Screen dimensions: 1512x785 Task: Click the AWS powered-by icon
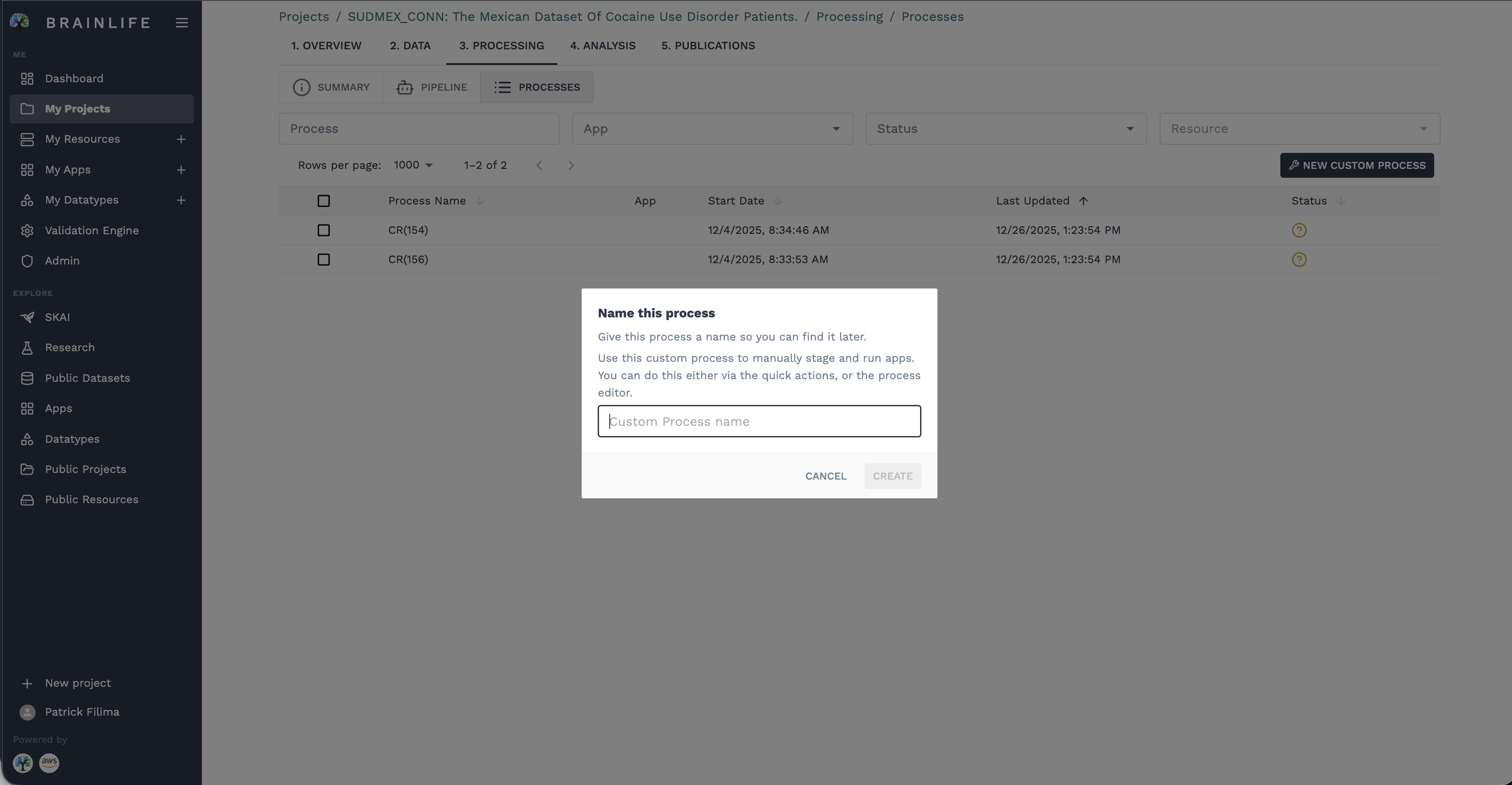(49, 763)
